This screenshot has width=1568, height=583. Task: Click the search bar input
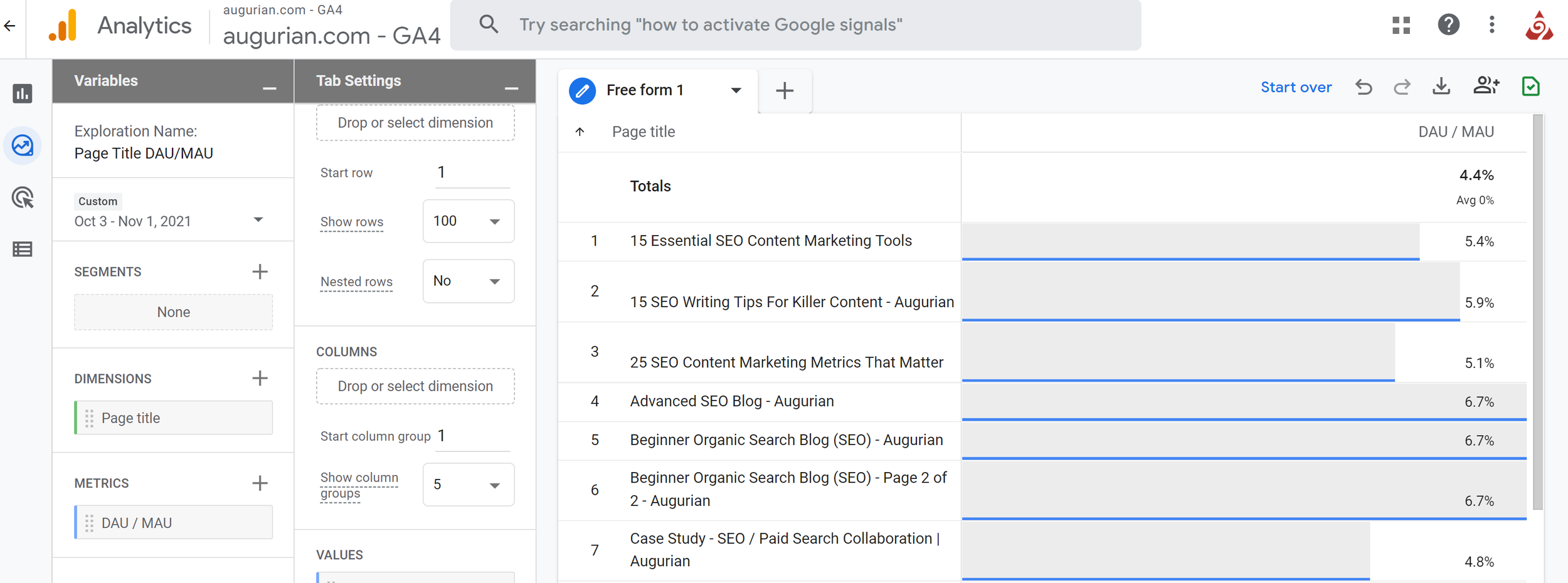[795, 24]
